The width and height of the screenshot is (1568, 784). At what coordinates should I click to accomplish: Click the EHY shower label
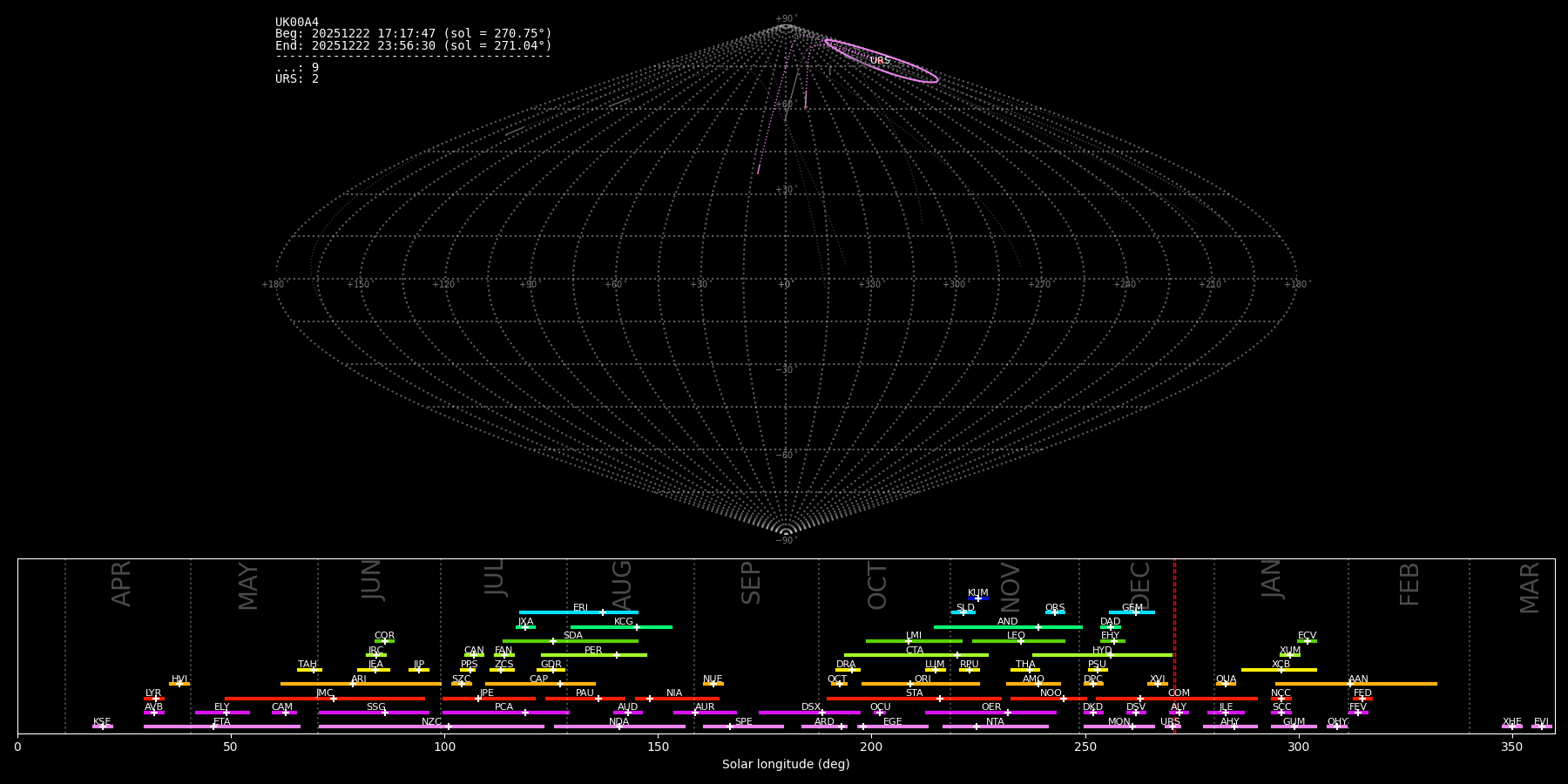[1111, 636]
